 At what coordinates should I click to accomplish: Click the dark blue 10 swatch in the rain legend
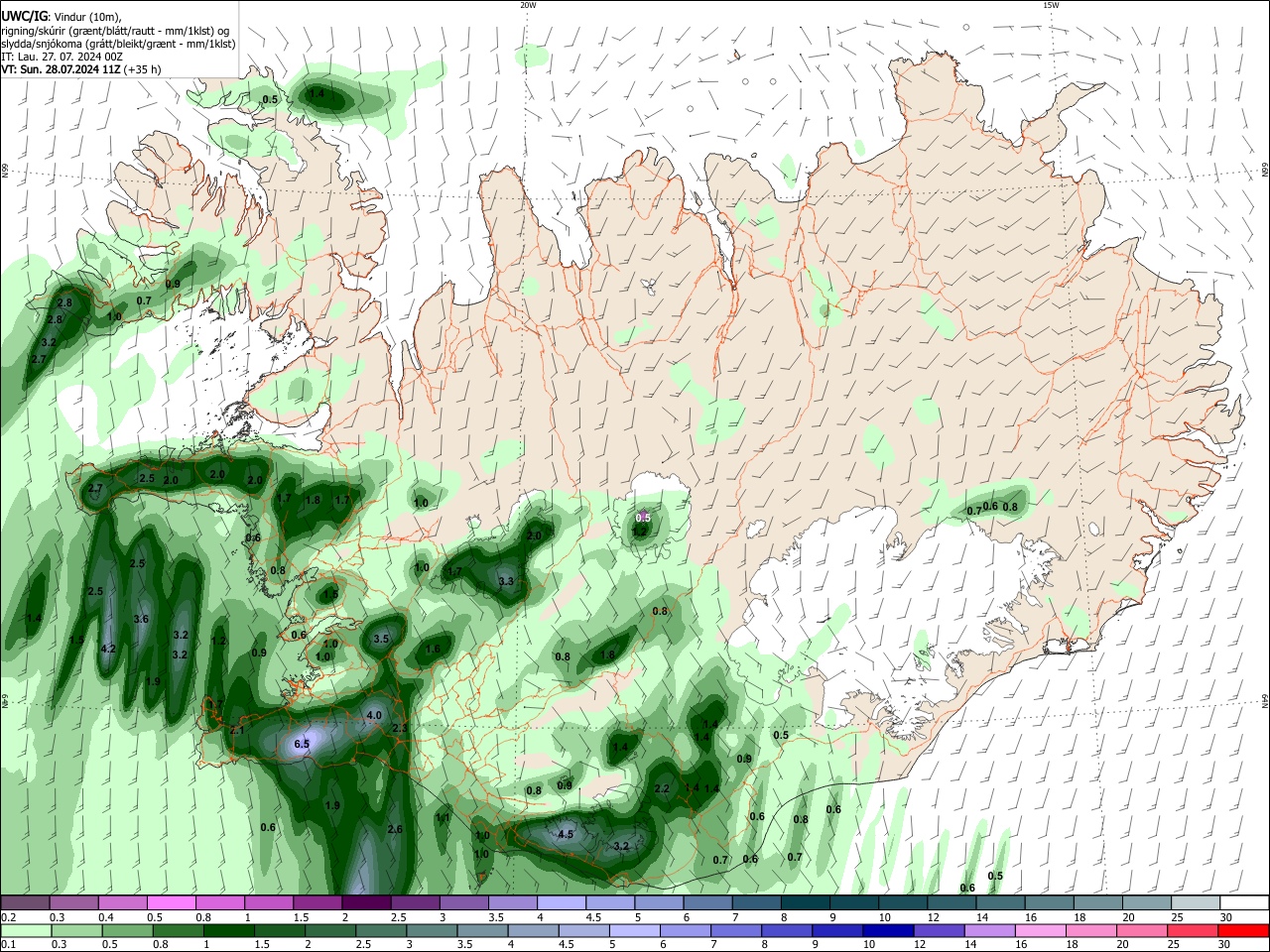[887, 931]
